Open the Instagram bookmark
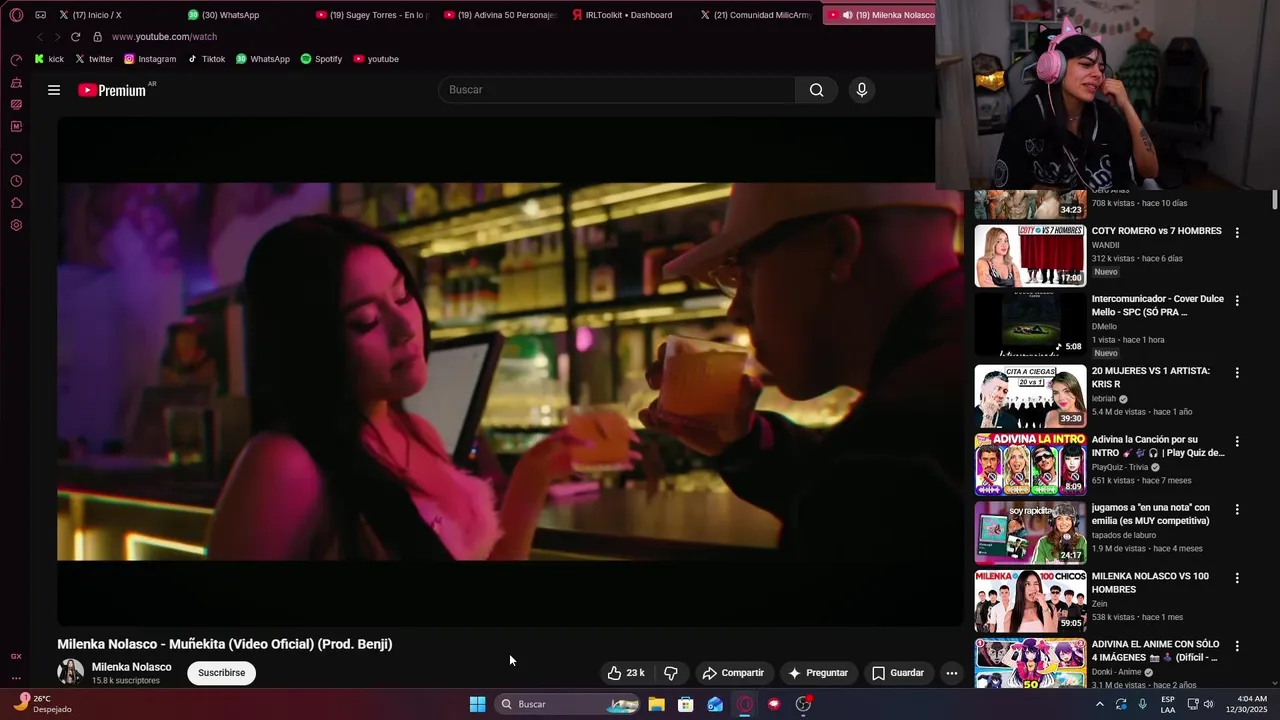The height and width of the screenshot is (720, 1280). [x=150, y=59]
